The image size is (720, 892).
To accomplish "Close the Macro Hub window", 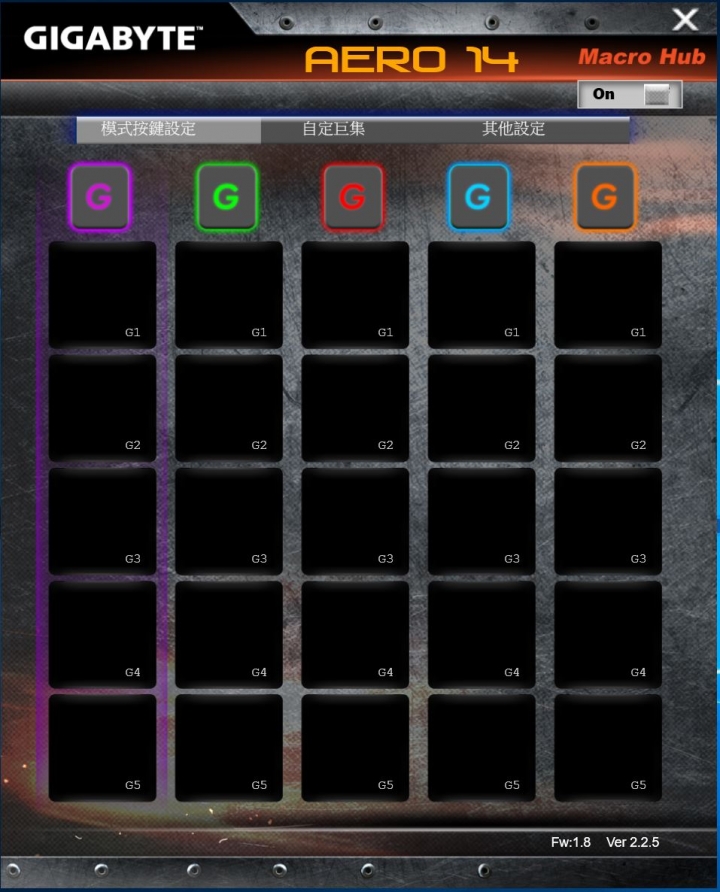I will click(x=685, y=19).
